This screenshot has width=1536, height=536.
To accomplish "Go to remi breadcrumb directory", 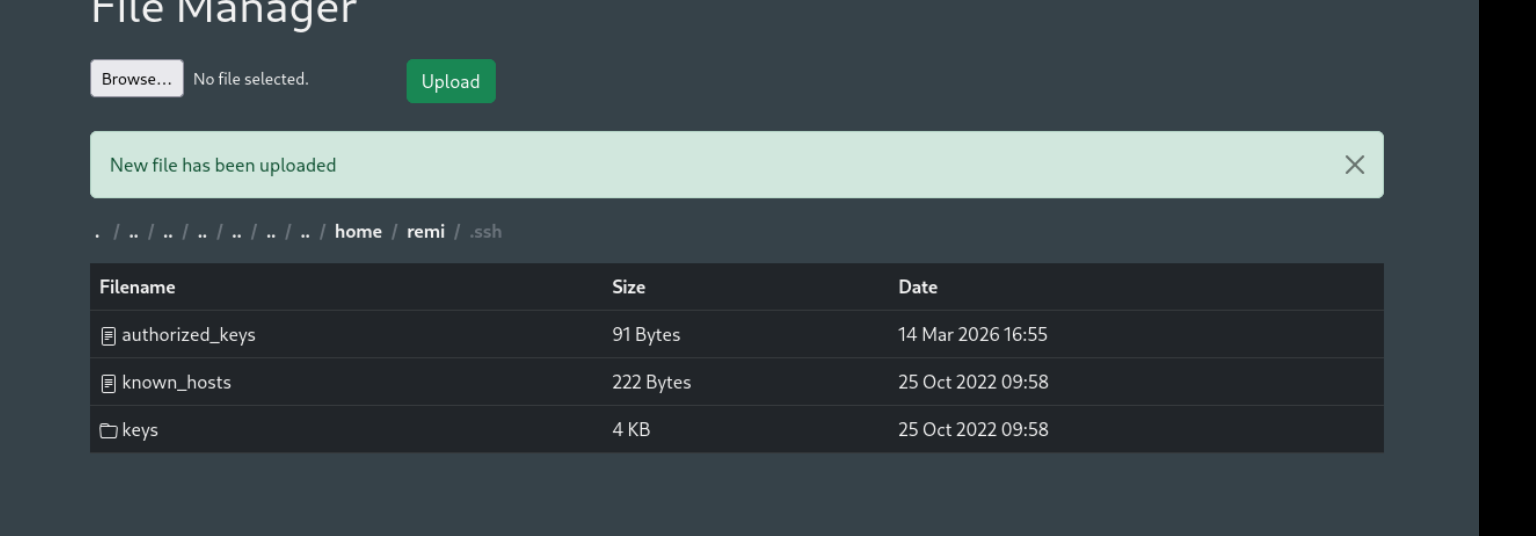I will 425,232.
